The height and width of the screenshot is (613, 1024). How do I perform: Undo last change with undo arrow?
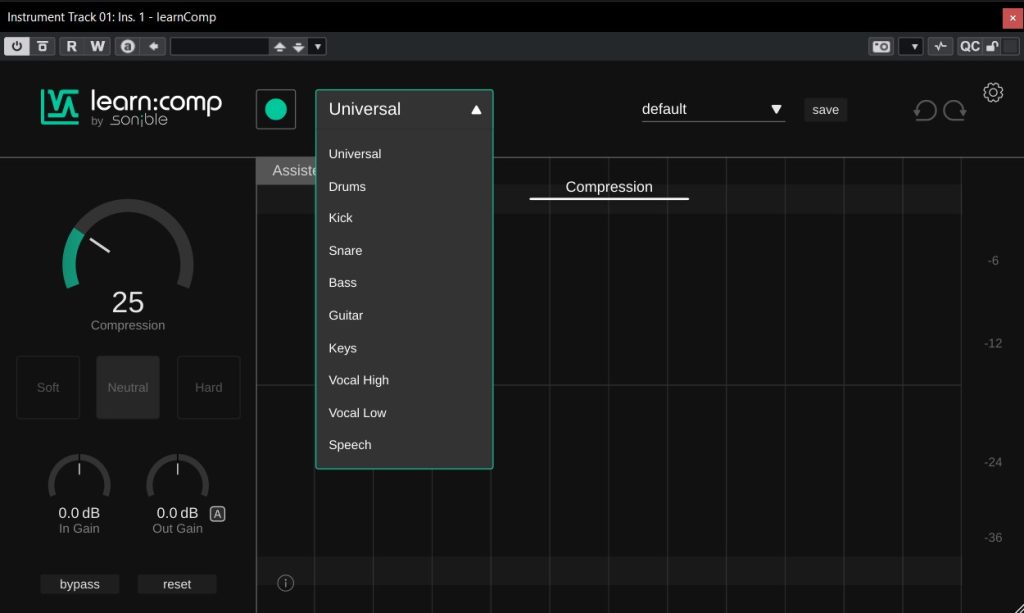click(925, 110)
